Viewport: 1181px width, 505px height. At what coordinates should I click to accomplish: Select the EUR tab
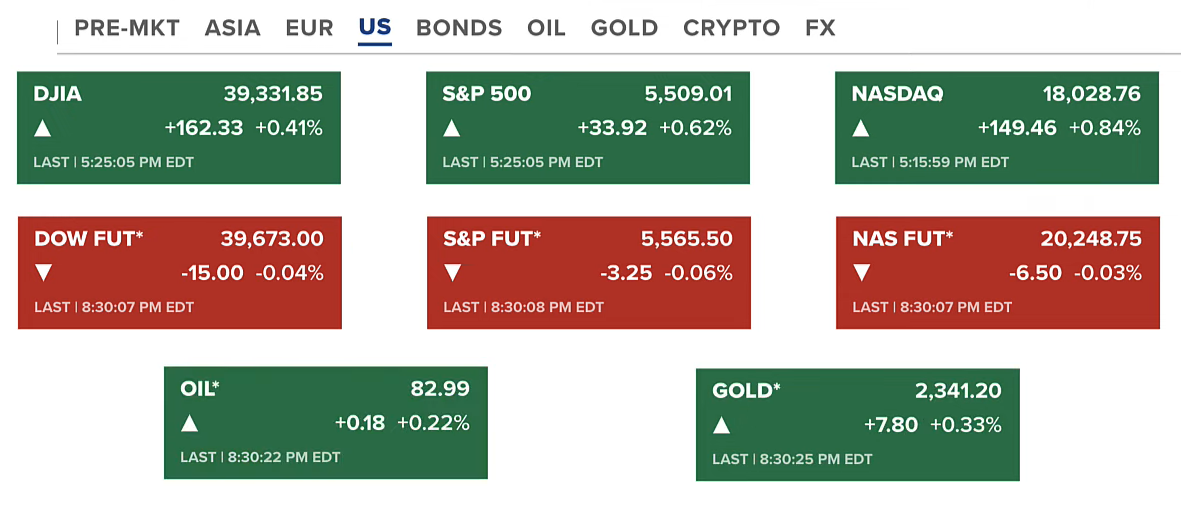[x=309, y=28]
